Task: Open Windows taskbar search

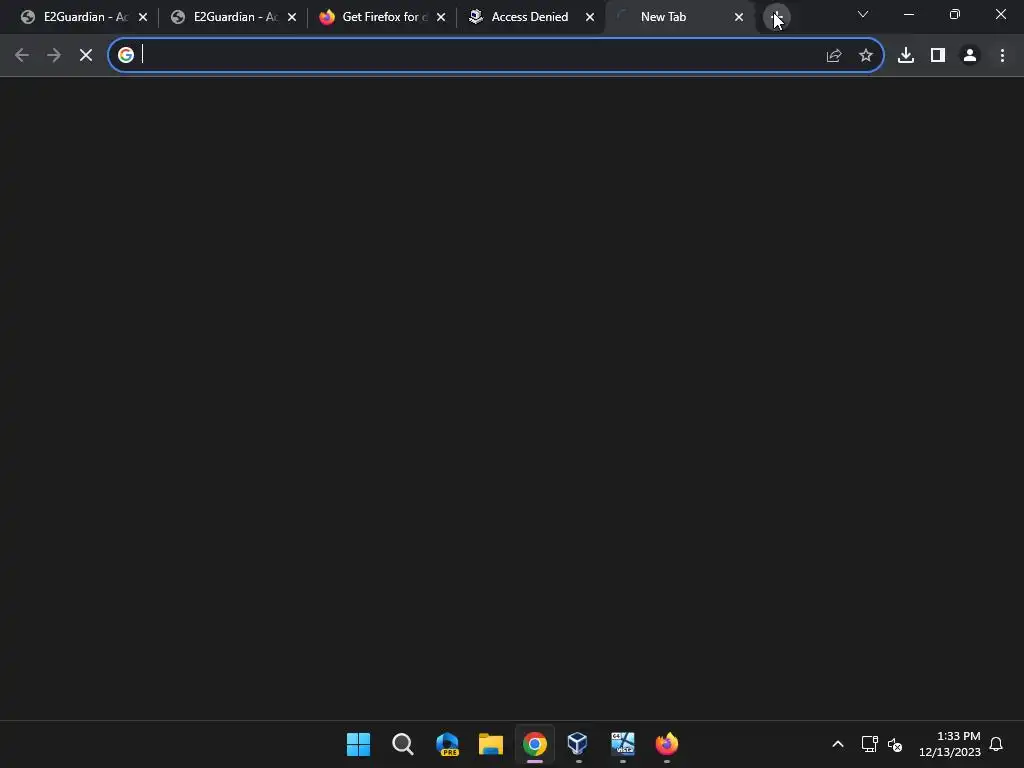Action: [402, 744]
